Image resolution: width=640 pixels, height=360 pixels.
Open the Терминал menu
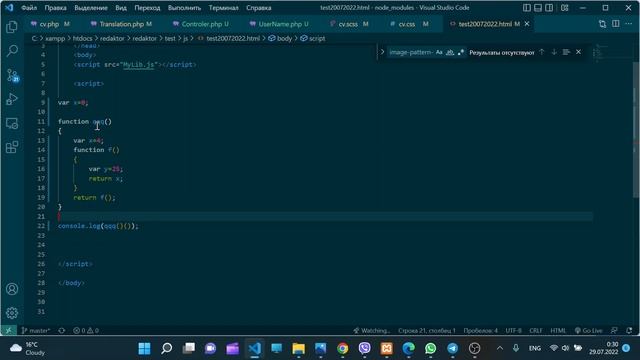(x=224, y=8)
